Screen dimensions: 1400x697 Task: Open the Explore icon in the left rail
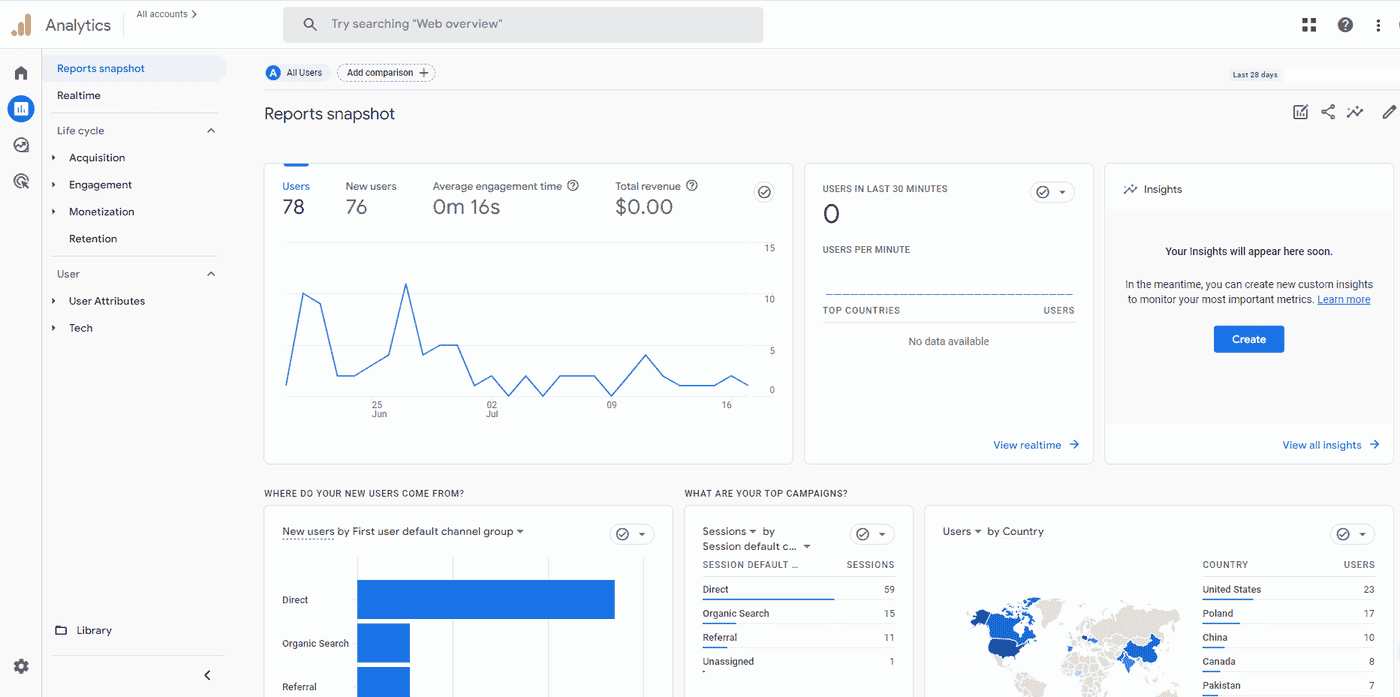(x=21, y=145)
